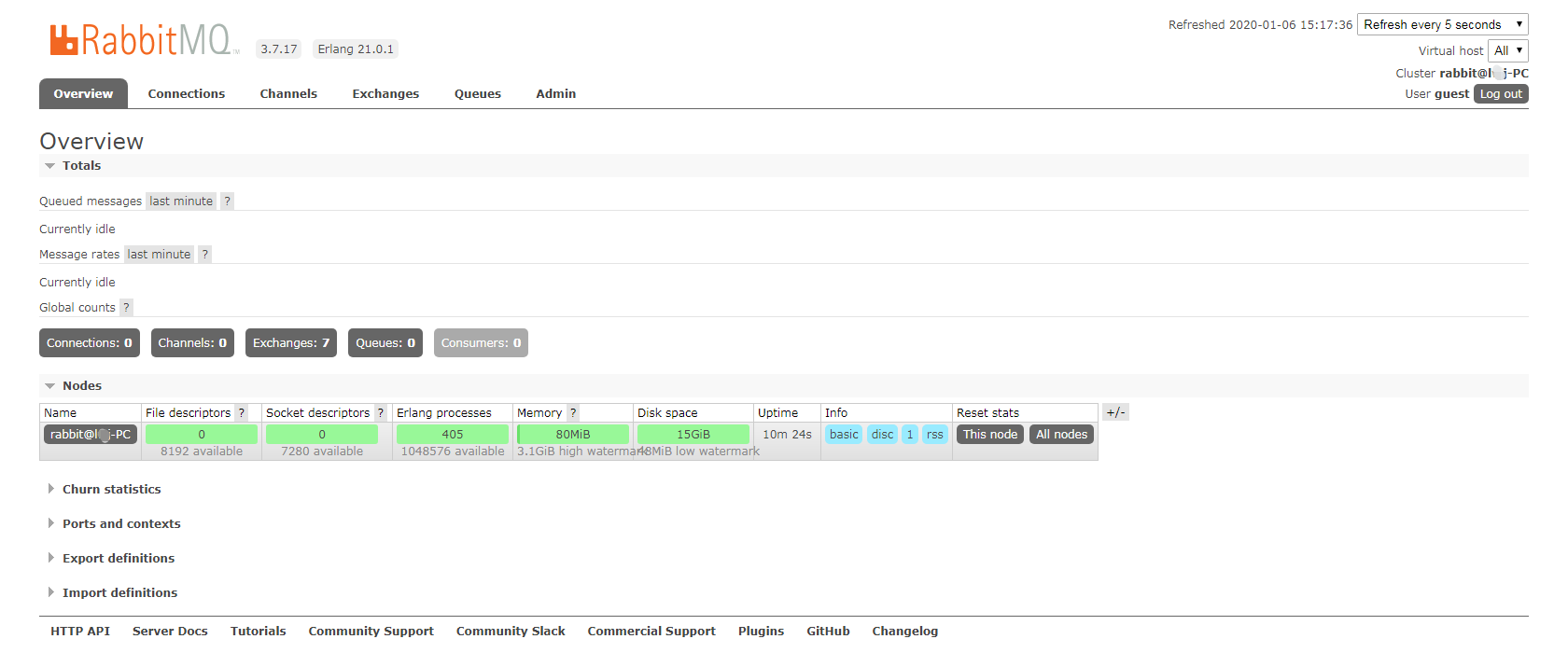This screenshot has width=1568, height=653.
Task: Open the Virtual host dropdown
Action: [x=1507, y=50]
